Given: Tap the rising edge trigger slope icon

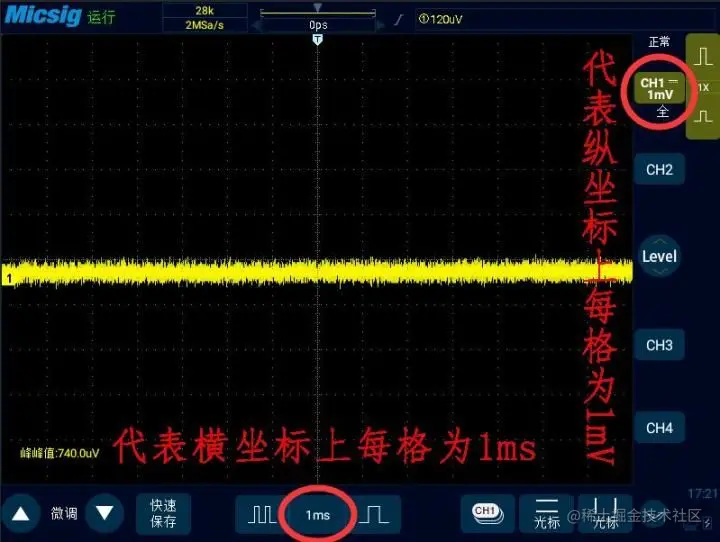Looking at the screenshot, I should pos(399,19).
